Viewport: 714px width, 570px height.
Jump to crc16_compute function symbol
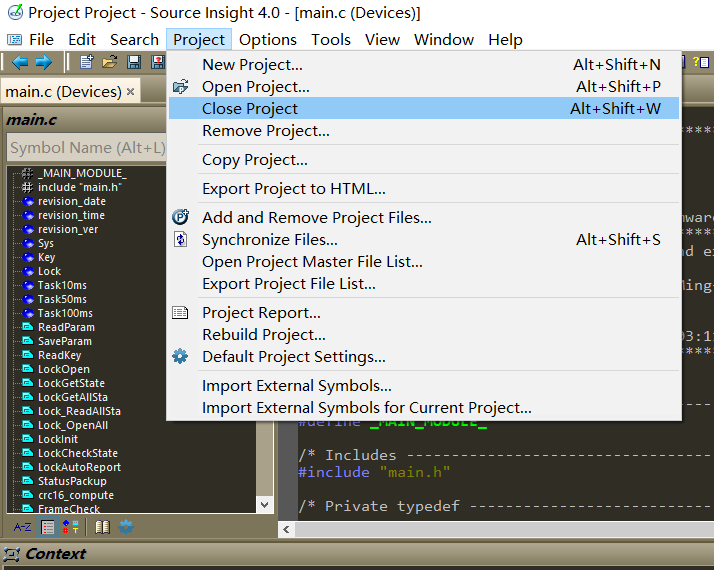pos(76,495)
